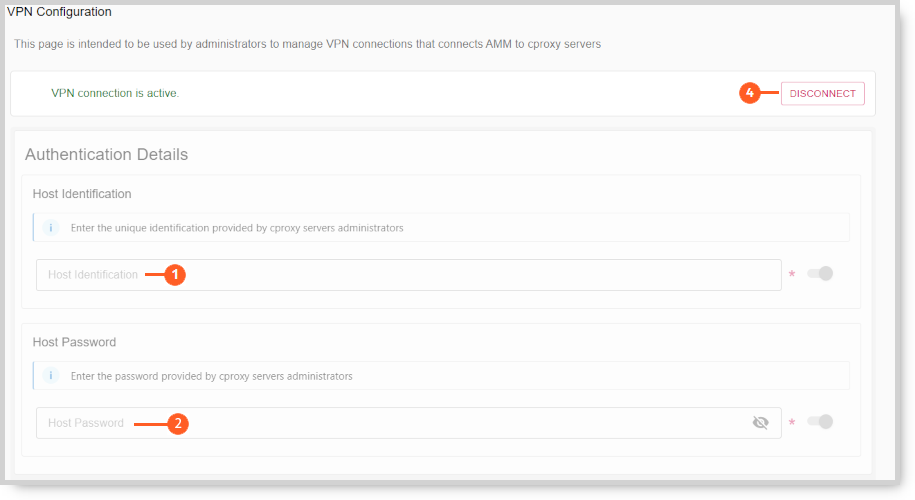Click the 'Enter the password provided' hint banner

(x=441, y=376)
